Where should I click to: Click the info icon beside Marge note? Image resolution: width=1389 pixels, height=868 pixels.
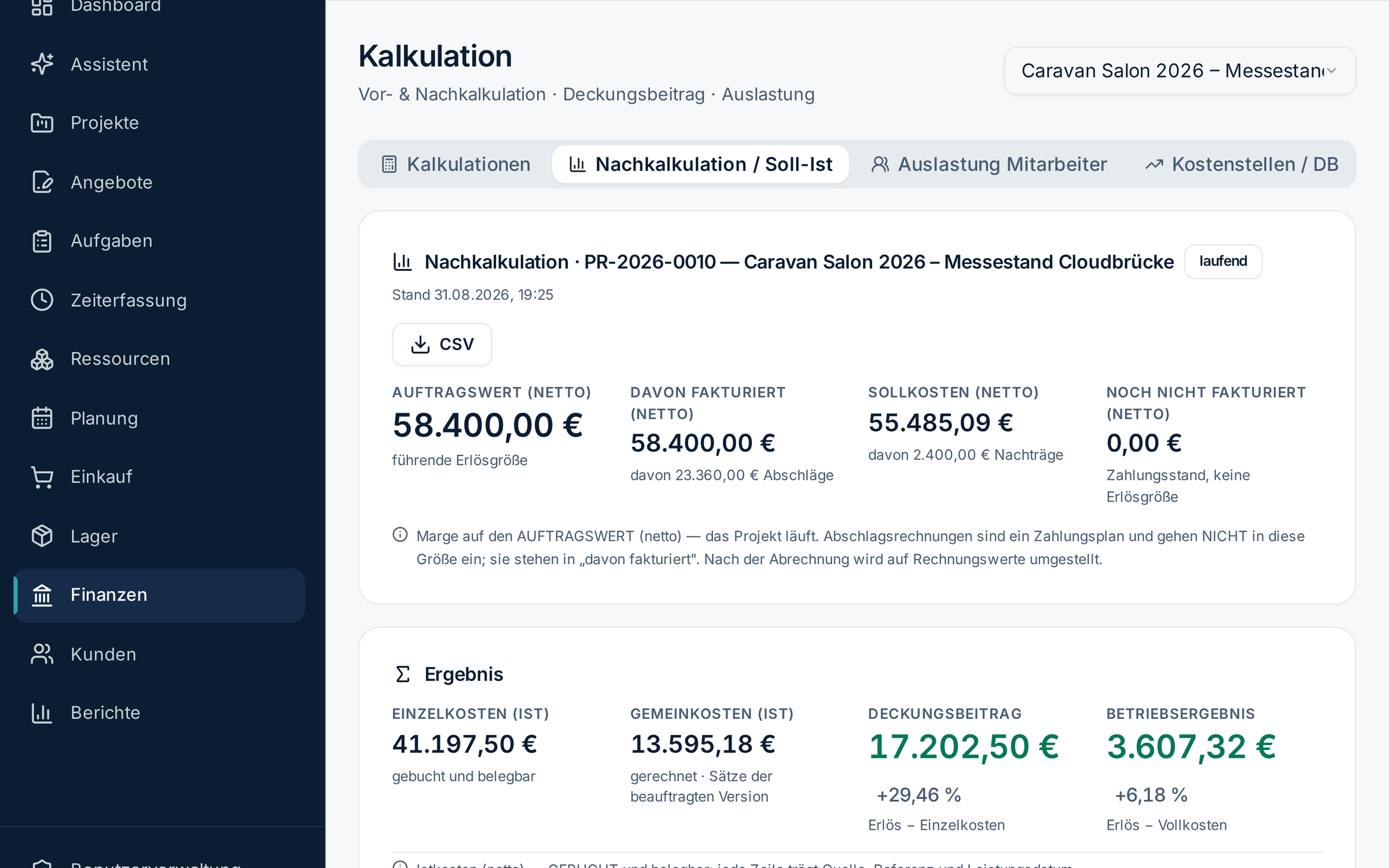pyautogui.click(x=400, y=535)
